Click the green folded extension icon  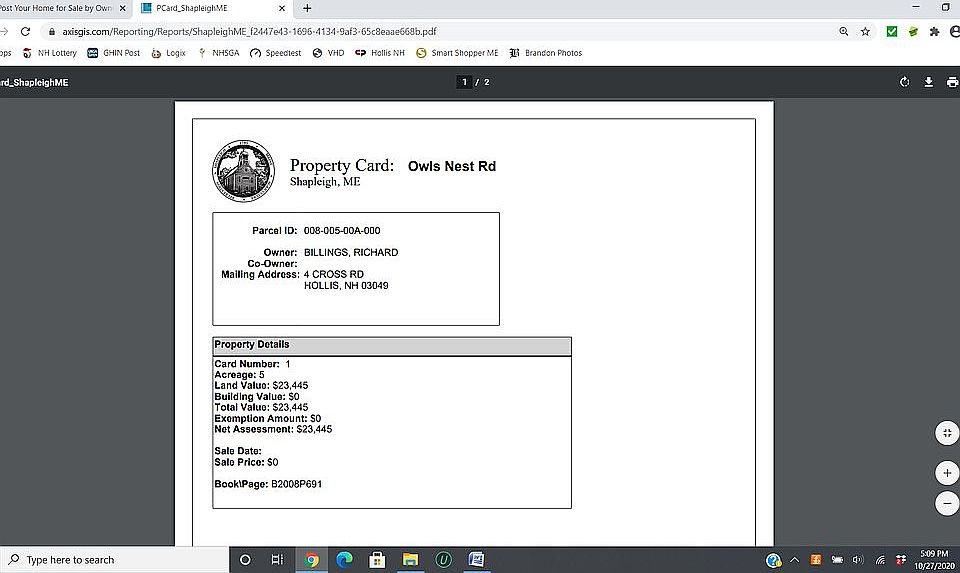click(913, 31)
